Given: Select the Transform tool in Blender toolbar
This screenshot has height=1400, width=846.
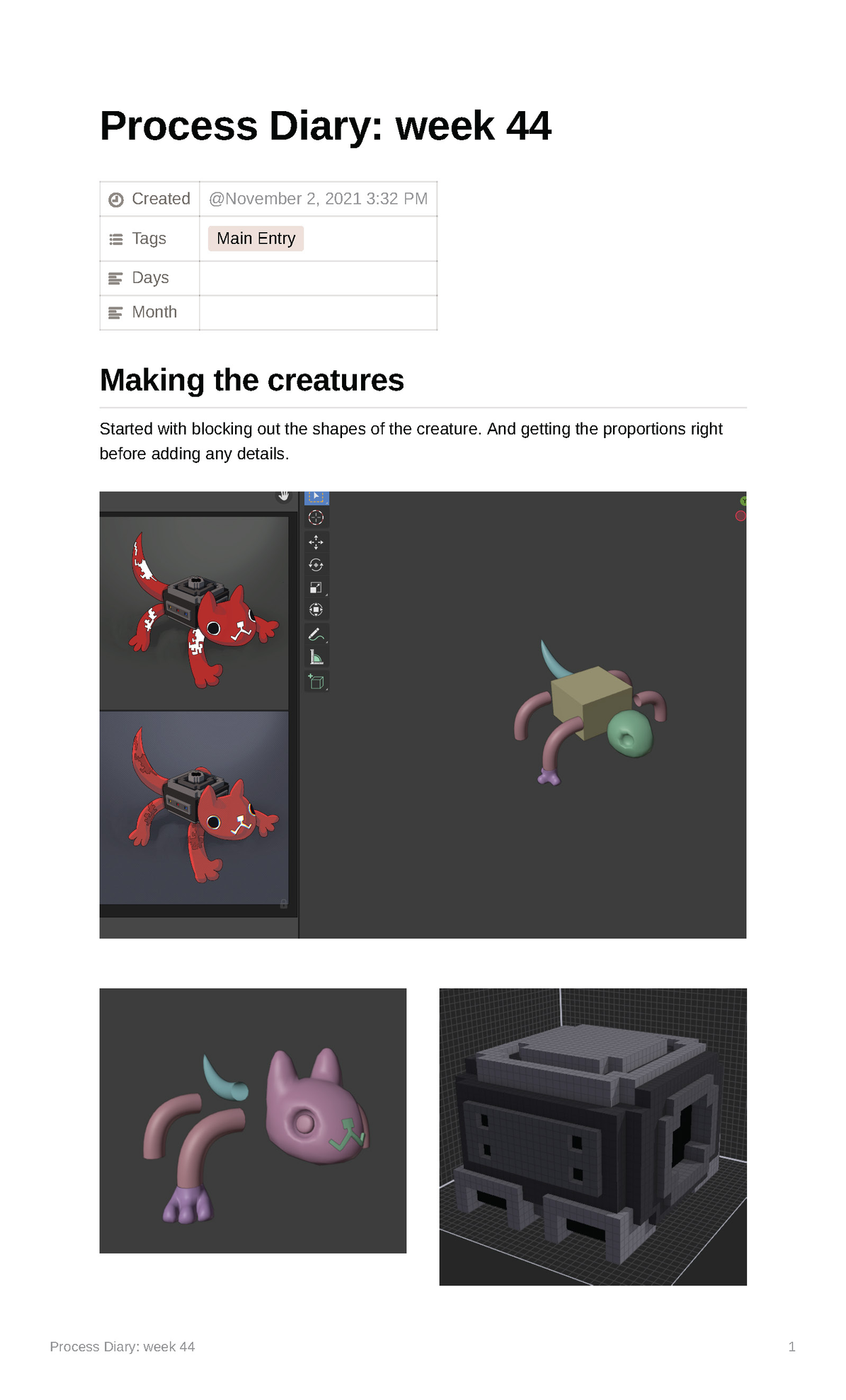Looking at the screenshot, I should [316, 609].
